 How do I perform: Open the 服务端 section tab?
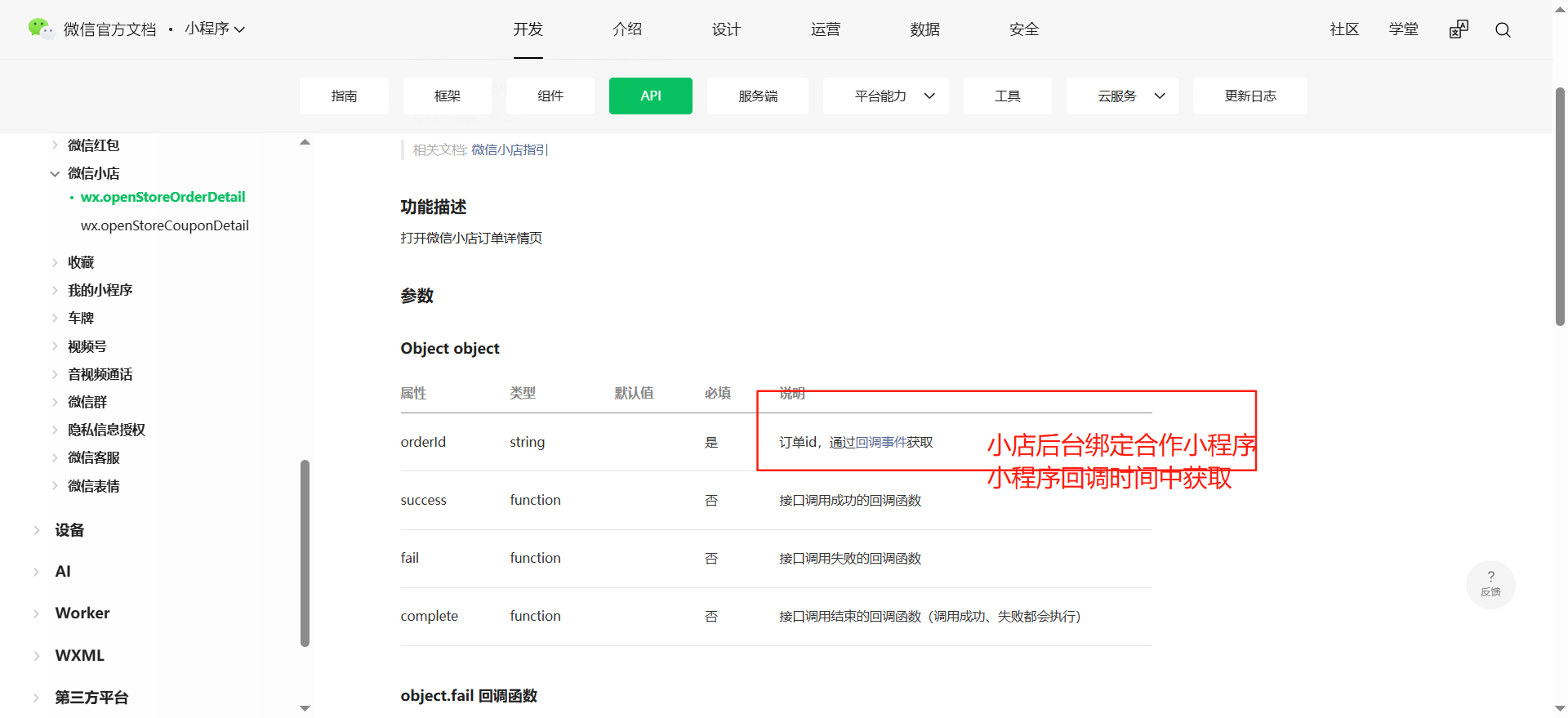click(x=758, y=96)
